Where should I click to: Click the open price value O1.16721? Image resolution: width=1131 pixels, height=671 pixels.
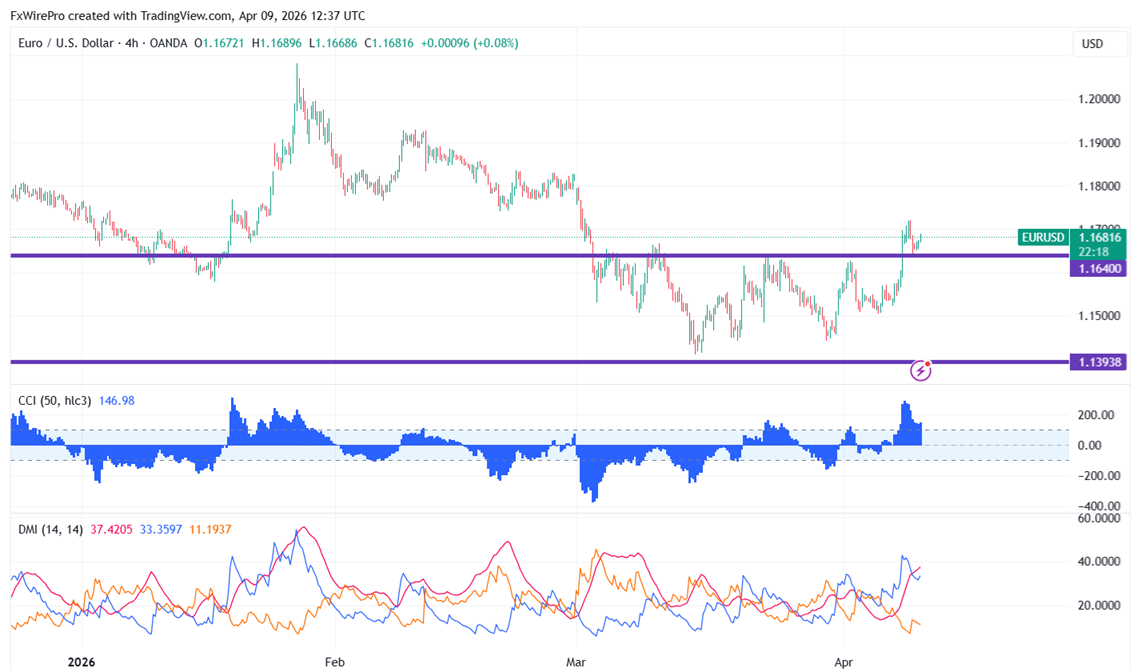219,43
